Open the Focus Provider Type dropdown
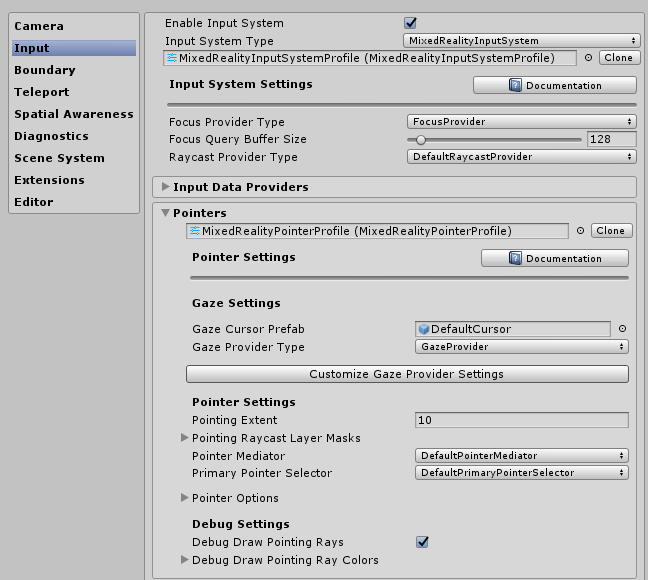648x580 pixels. point(522,122)
